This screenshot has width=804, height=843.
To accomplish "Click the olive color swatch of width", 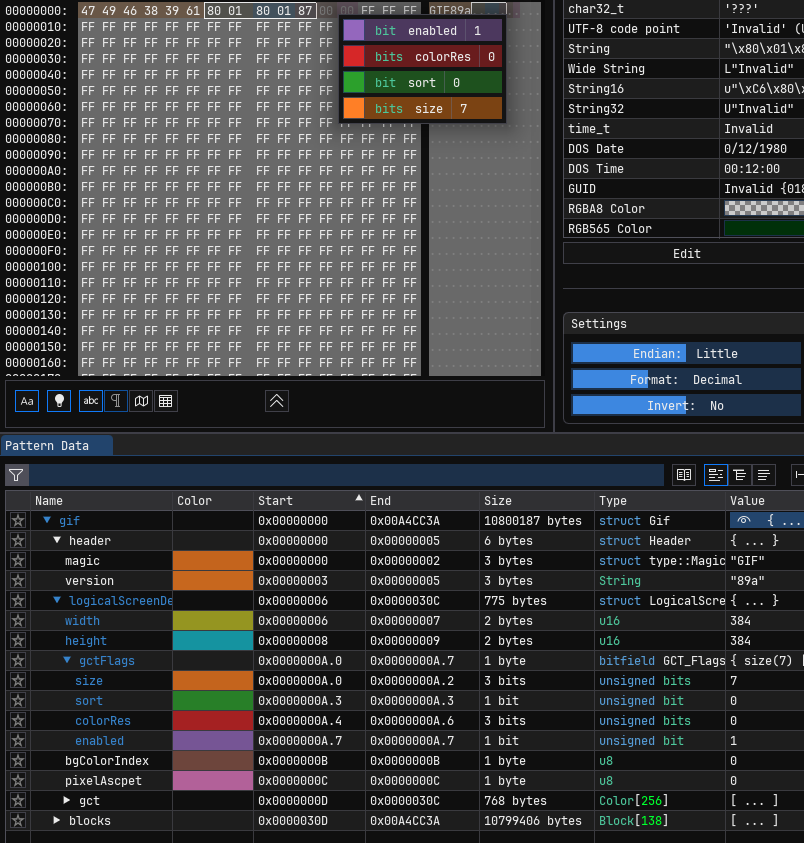I will coord(213,620).
